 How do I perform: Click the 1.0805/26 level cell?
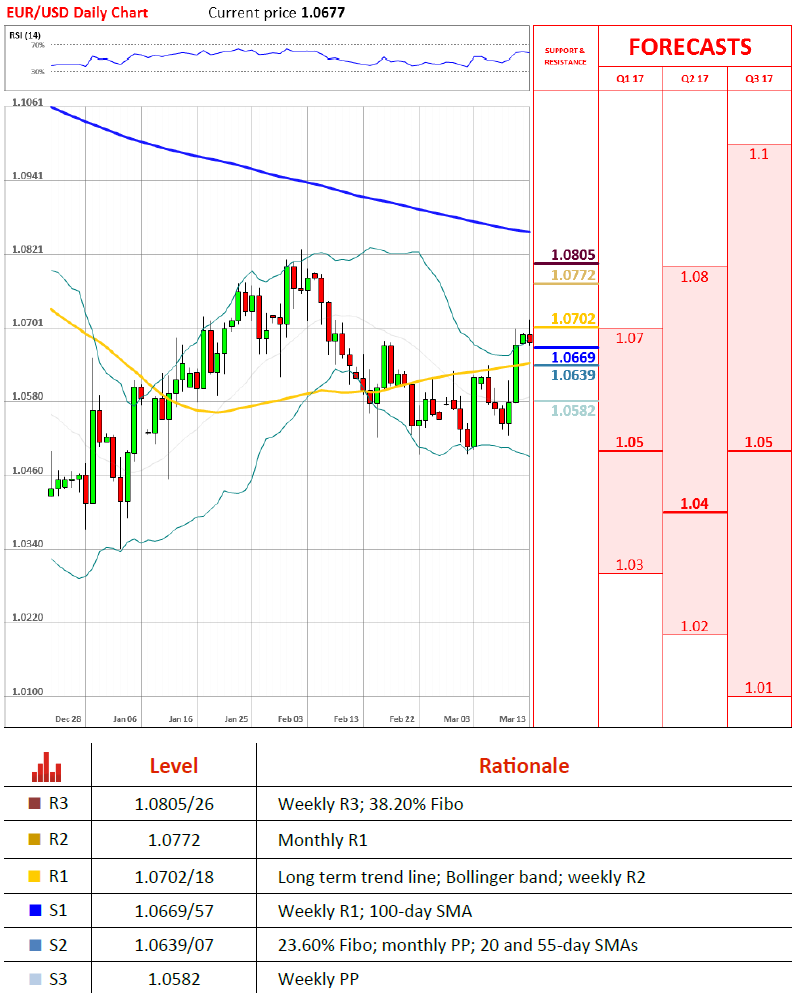[x=174, y=804]
